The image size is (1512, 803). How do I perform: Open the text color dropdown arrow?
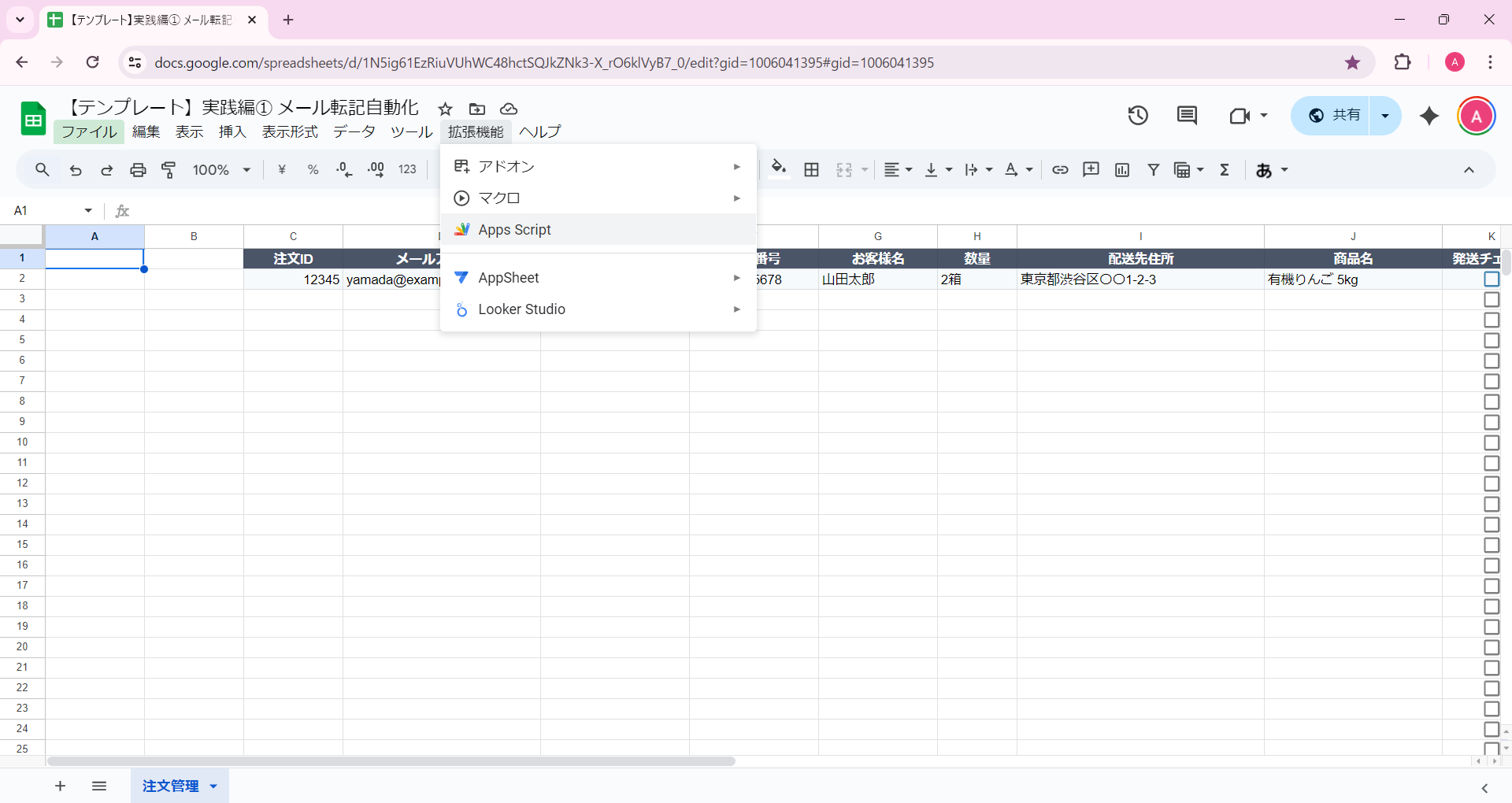click(1028, 169)
